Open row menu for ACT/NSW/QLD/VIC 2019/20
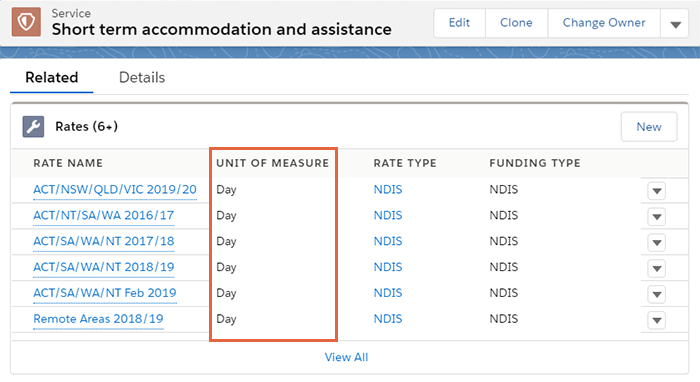The image size is (700, 382). coord(656,191)
